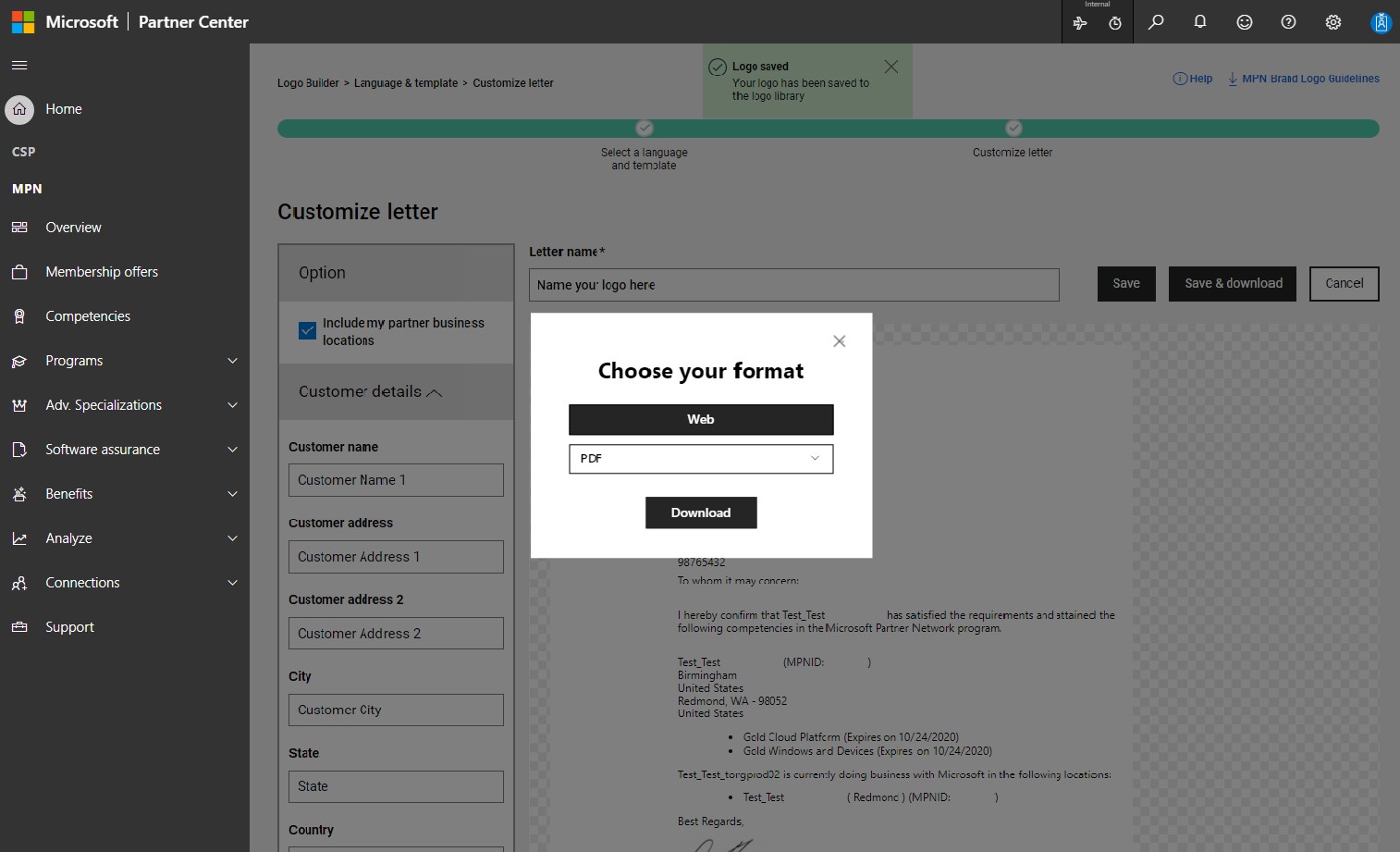Click the smiley feedback icon

click(1245, 21)
